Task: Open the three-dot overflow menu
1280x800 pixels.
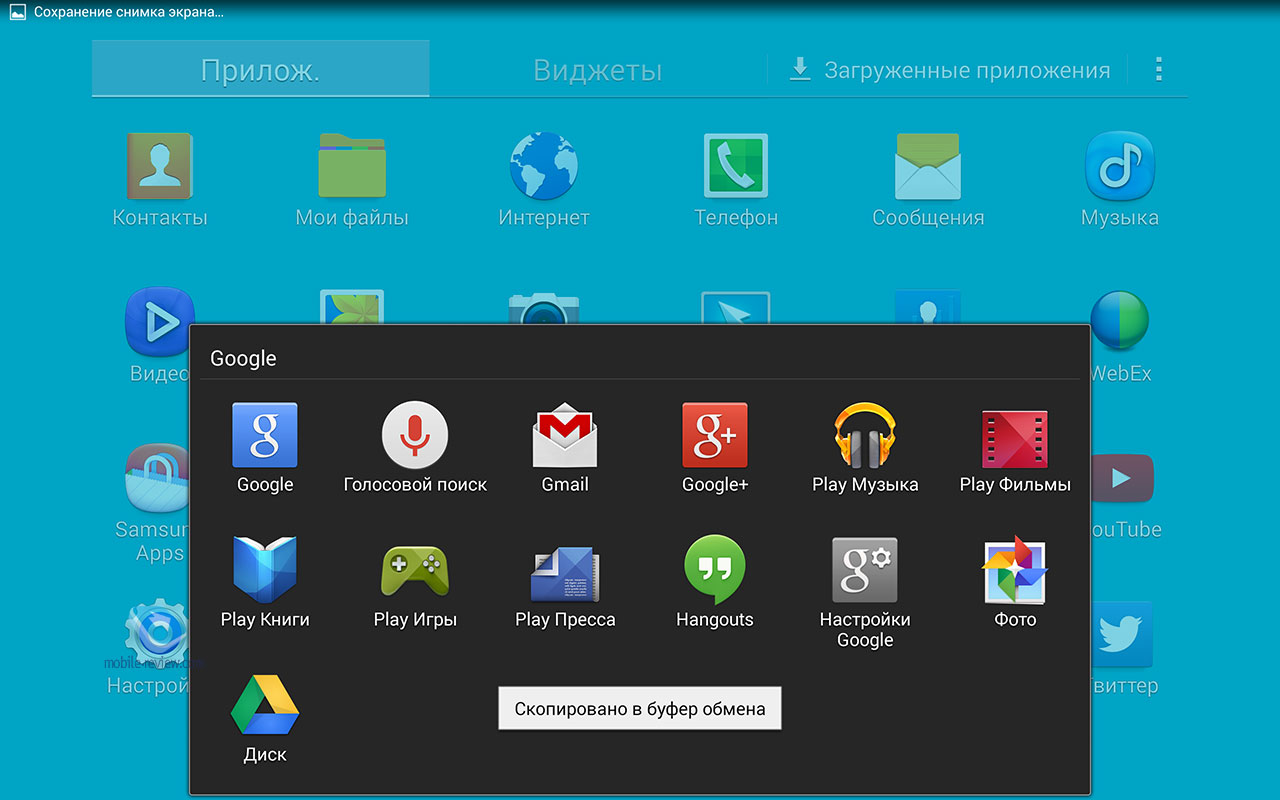Action: (1159, 69)
